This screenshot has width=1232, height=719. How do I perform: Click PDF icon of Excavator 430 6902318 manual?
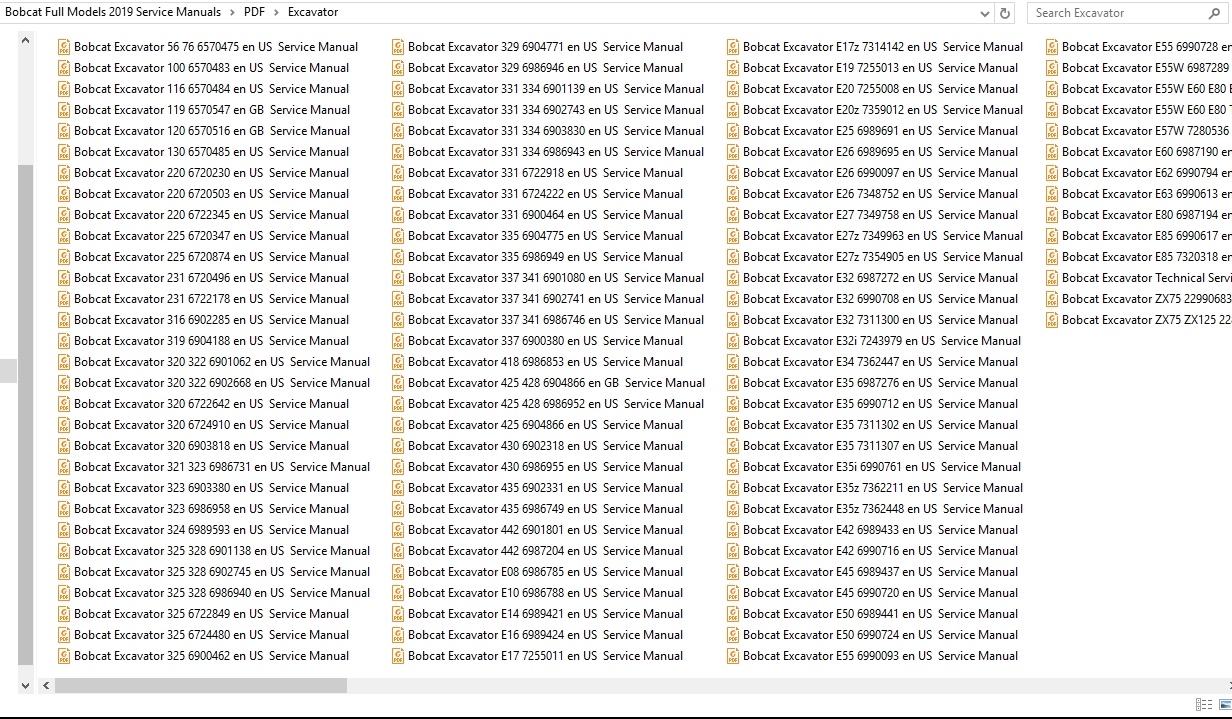pos(398,446)
